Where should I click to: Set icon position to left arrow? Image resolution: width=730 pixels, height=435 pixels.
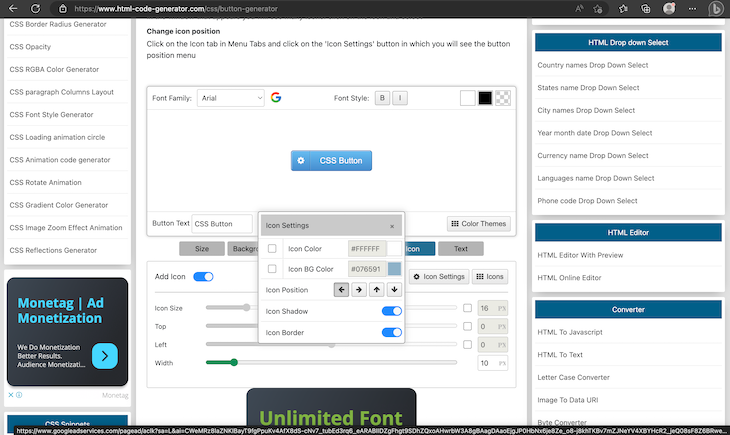click(341, 290)
